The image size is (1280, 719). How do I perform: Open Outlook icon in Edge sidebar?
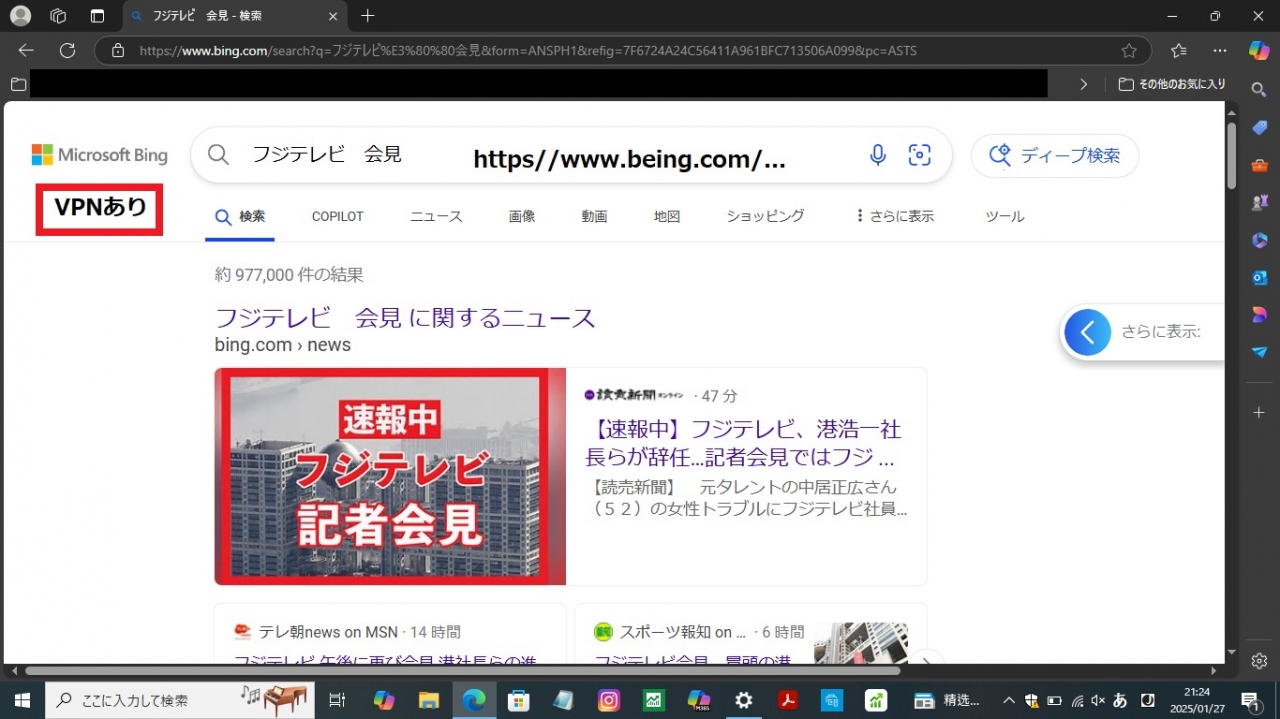tap(1259, 277)
